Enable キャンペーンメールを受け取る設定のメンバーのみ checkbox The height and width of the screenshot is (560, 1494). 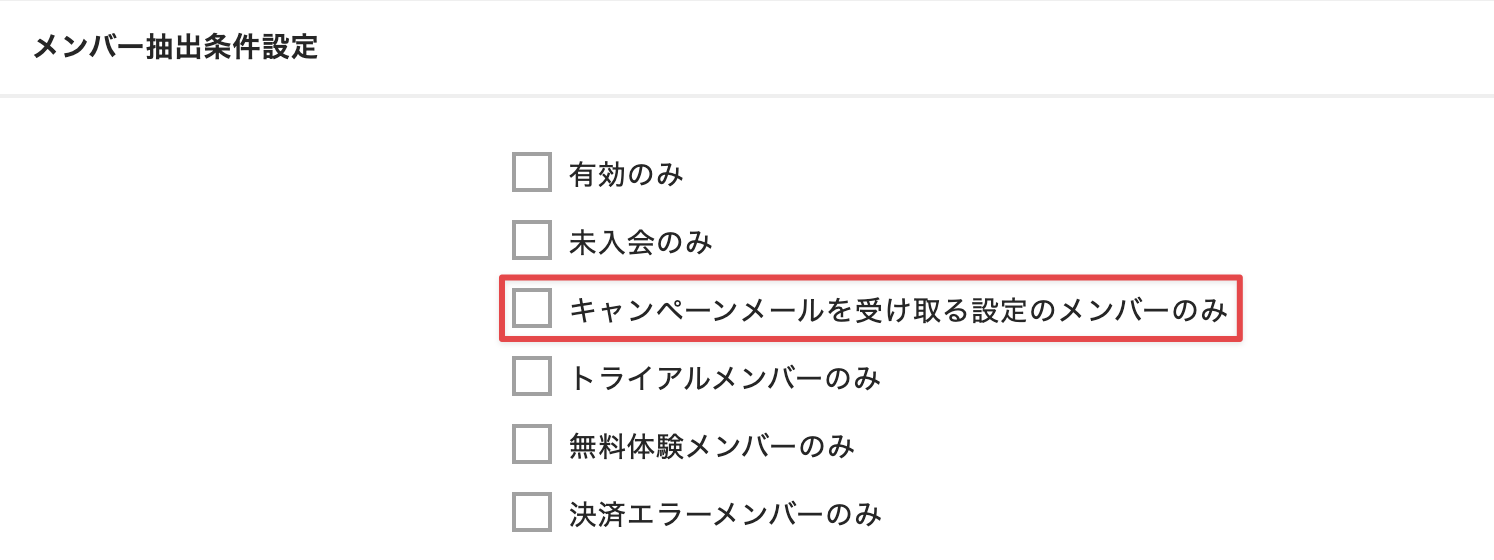point(531,309)
